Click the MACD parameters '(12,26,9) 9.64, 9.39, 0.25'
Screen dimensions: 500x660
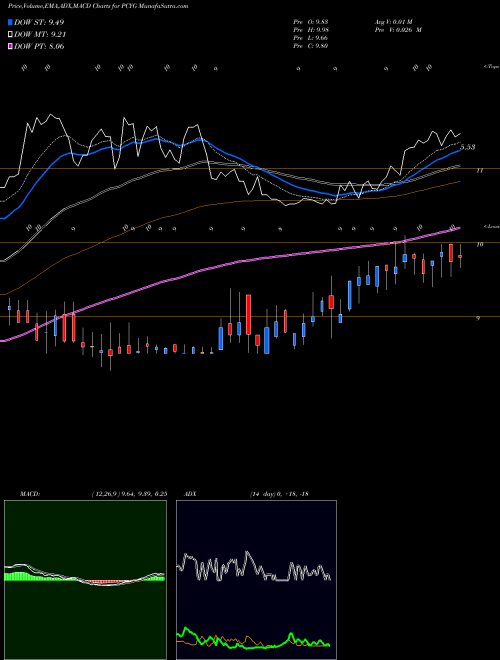pos(129,494)
